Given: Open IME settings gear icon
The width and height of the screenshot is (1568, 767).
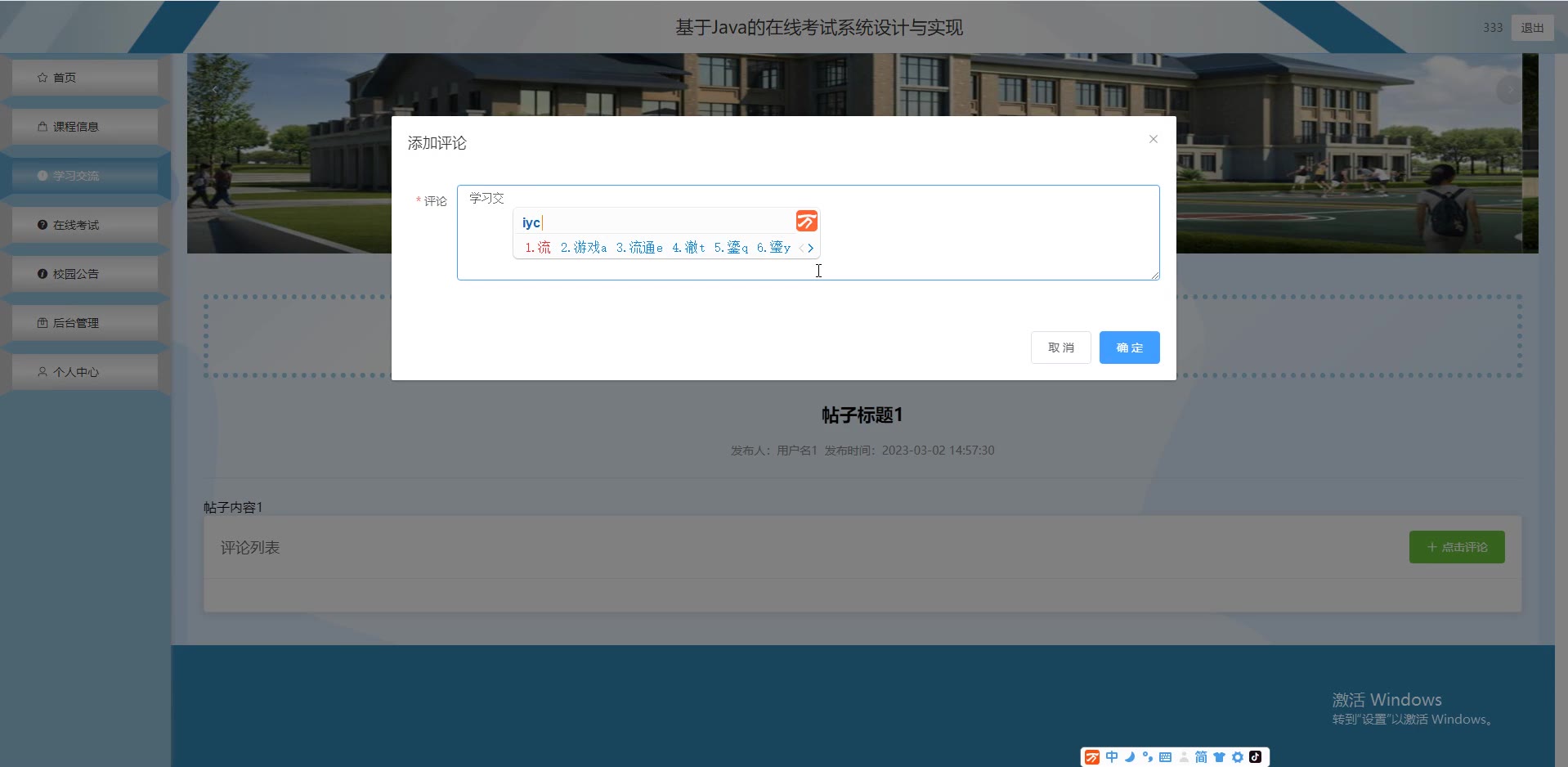Looking at the screenshot, I should coord(1238,757).
